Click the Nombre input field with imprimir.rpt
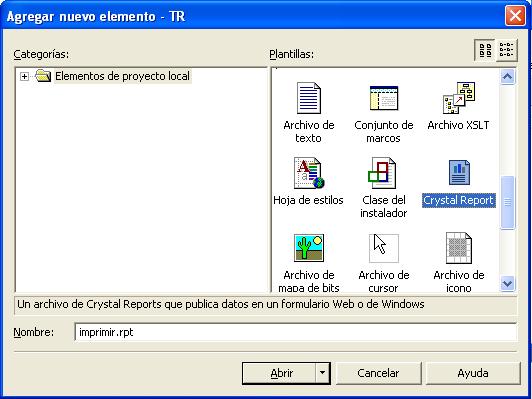The width and height of the screenshot is (532, 399). [296, 332]
